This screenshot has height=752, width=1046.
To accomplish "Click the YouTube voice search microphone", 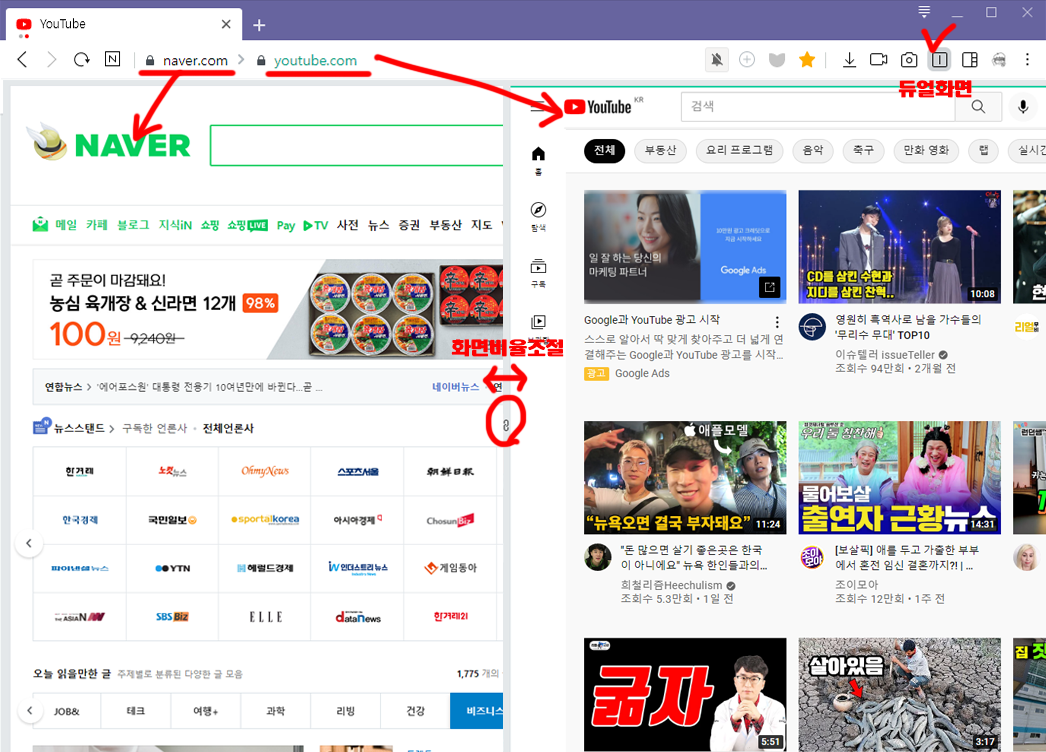I will 1023,107.
